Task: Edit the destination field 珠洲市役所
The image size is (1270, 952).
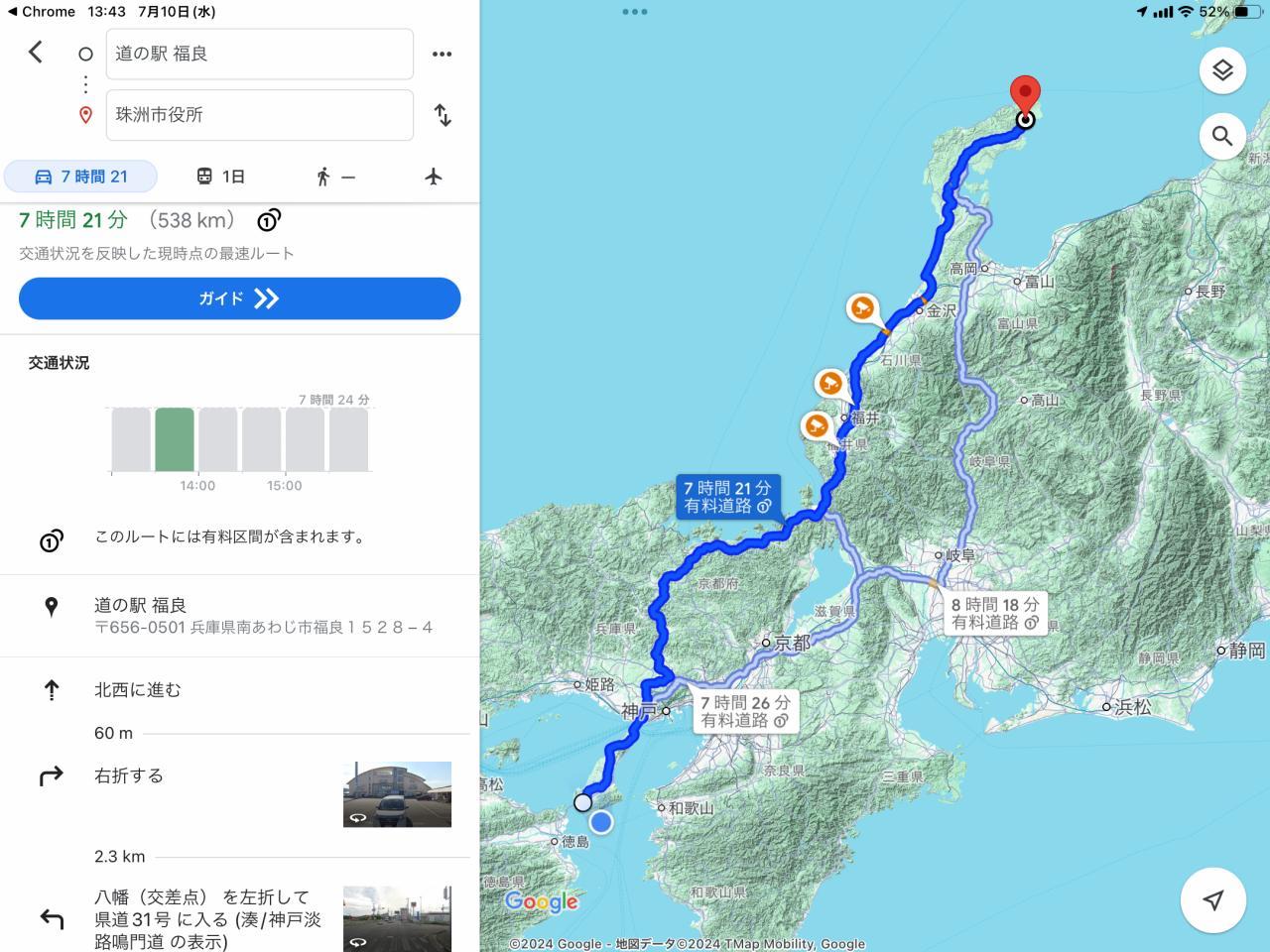Action: [260, 115]
